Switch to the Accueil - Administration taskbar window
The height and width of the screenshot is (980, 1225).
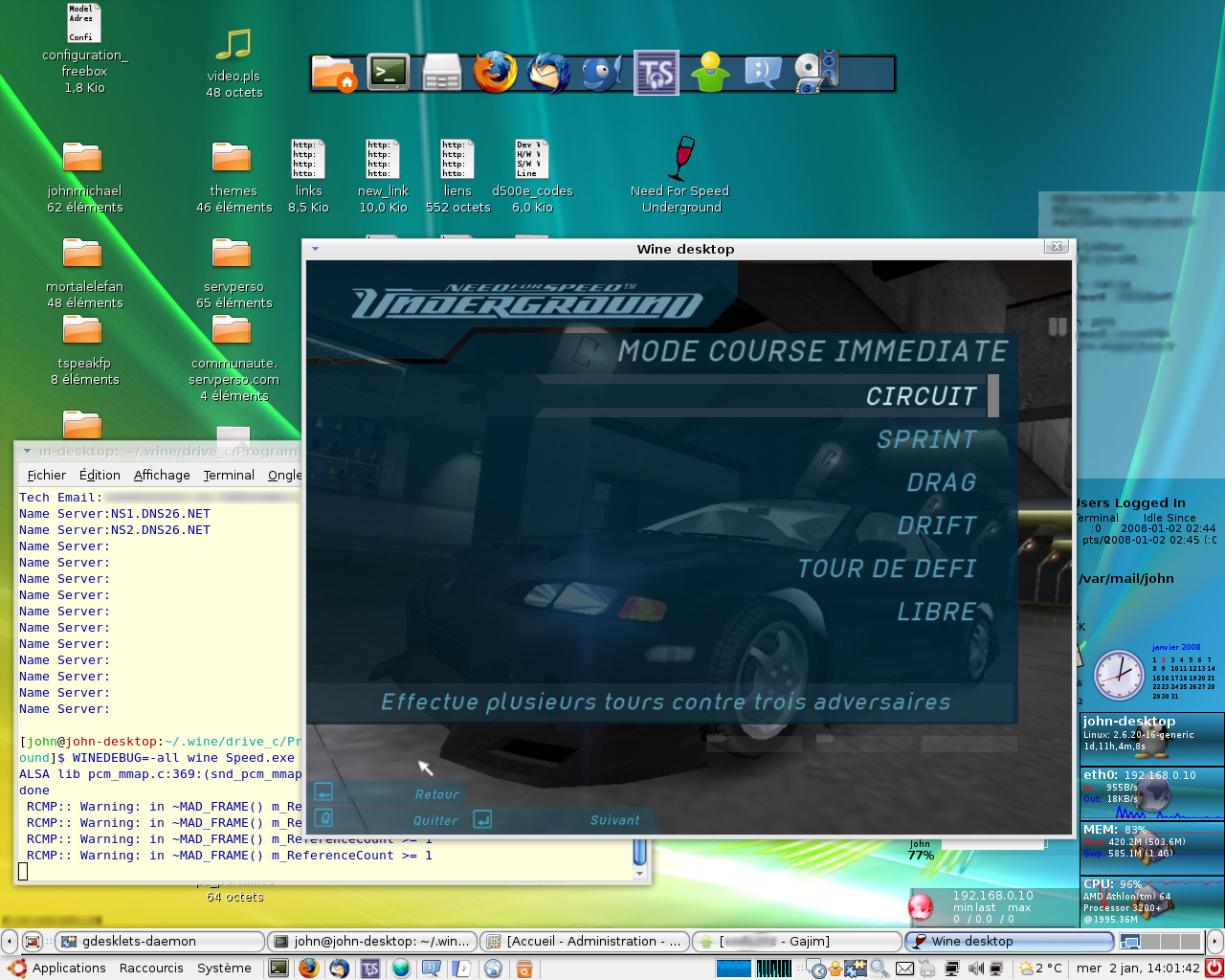(584, 941)
